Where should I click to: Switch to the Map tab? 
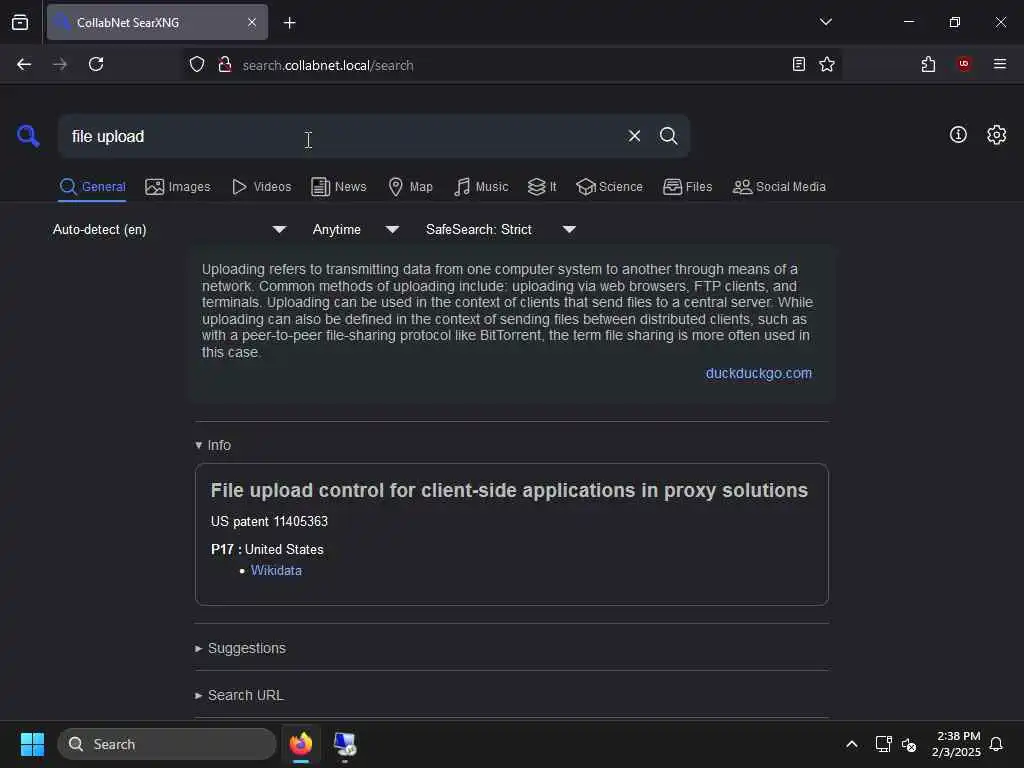click(x=410, y=187)
